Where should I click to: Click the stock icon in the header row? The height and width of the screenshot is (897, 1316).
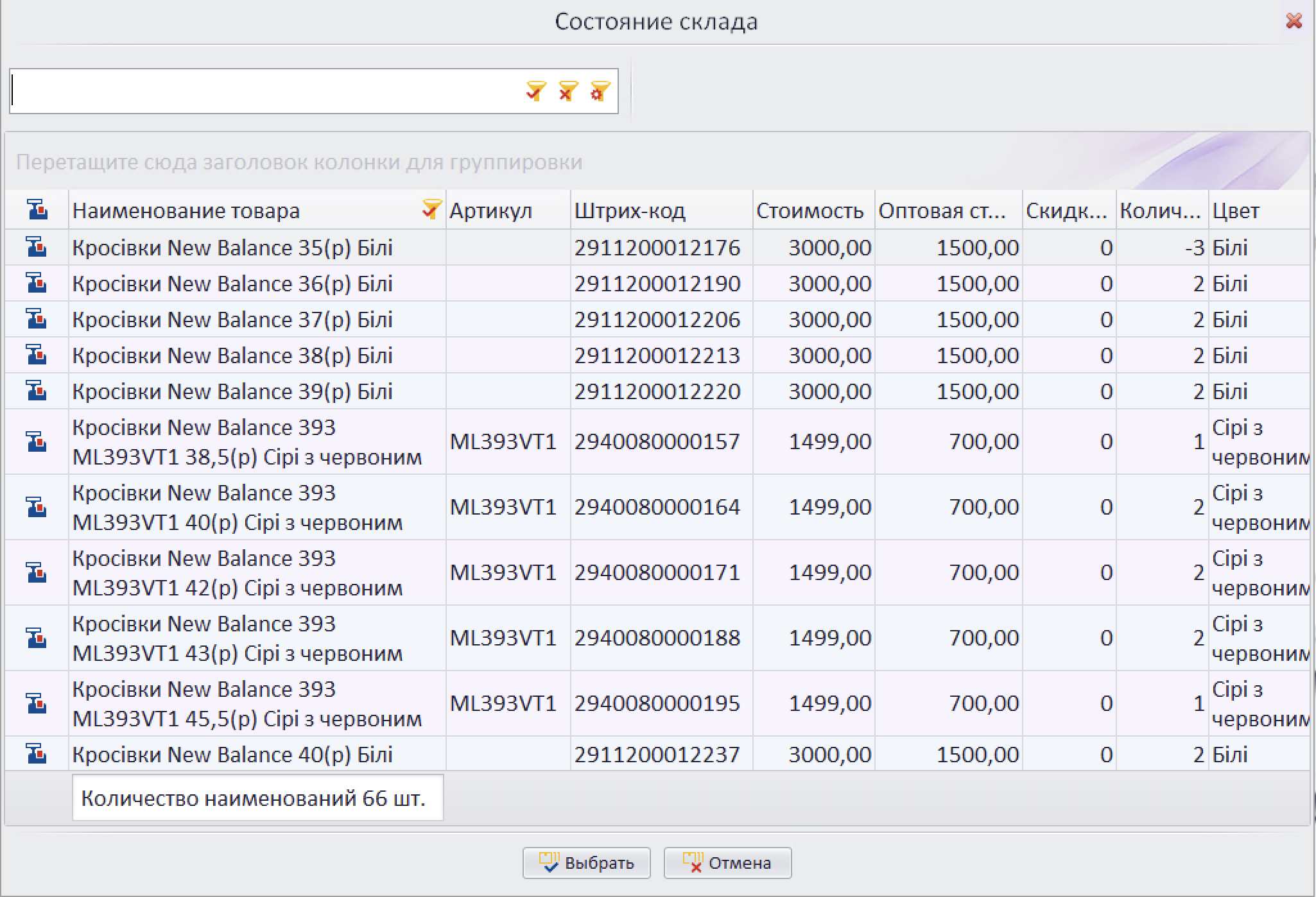click(x=37, y=210)
